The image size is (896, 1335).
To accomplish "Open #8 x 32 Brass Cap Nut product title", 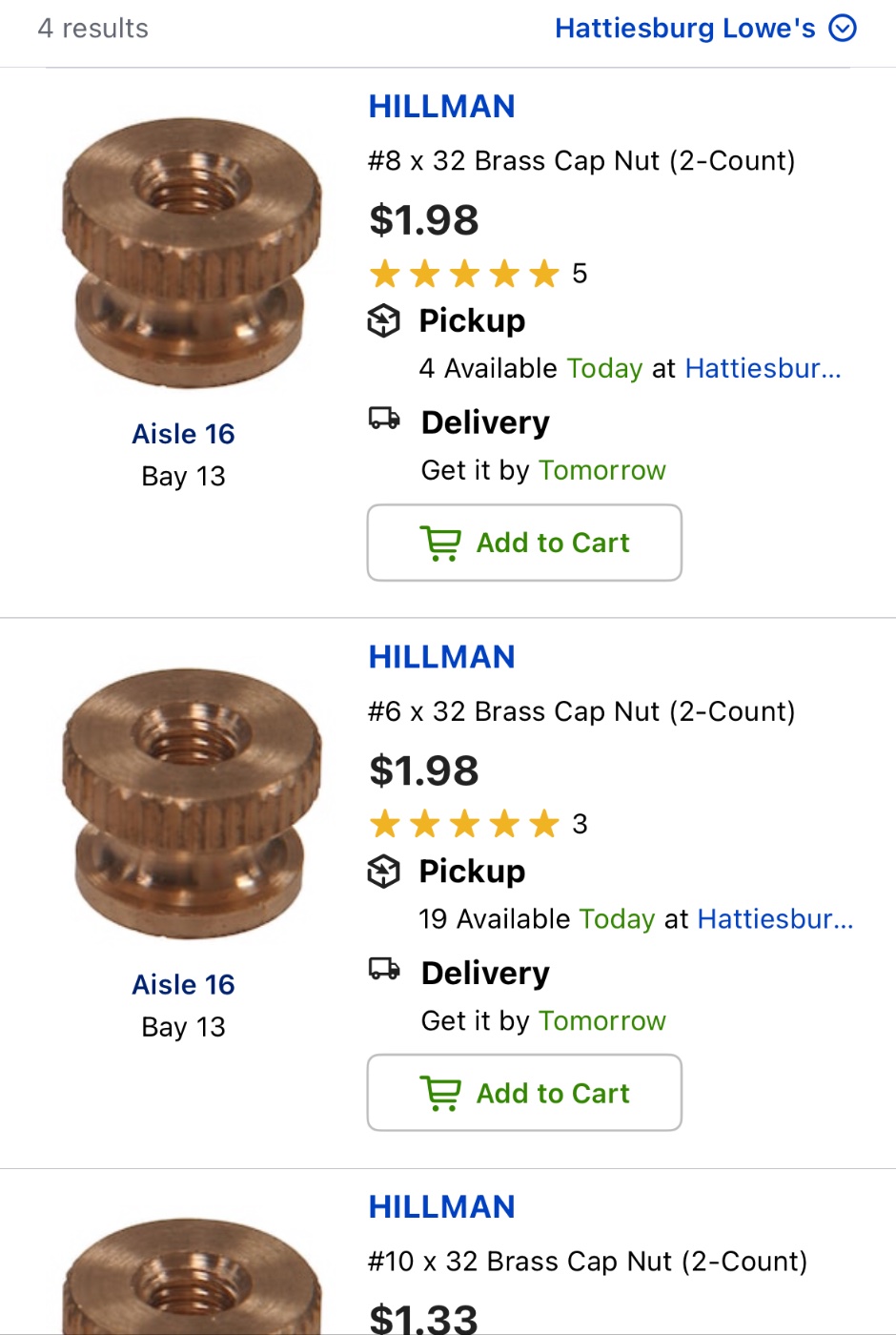I will pyautogui.click(x=581, y=161).
